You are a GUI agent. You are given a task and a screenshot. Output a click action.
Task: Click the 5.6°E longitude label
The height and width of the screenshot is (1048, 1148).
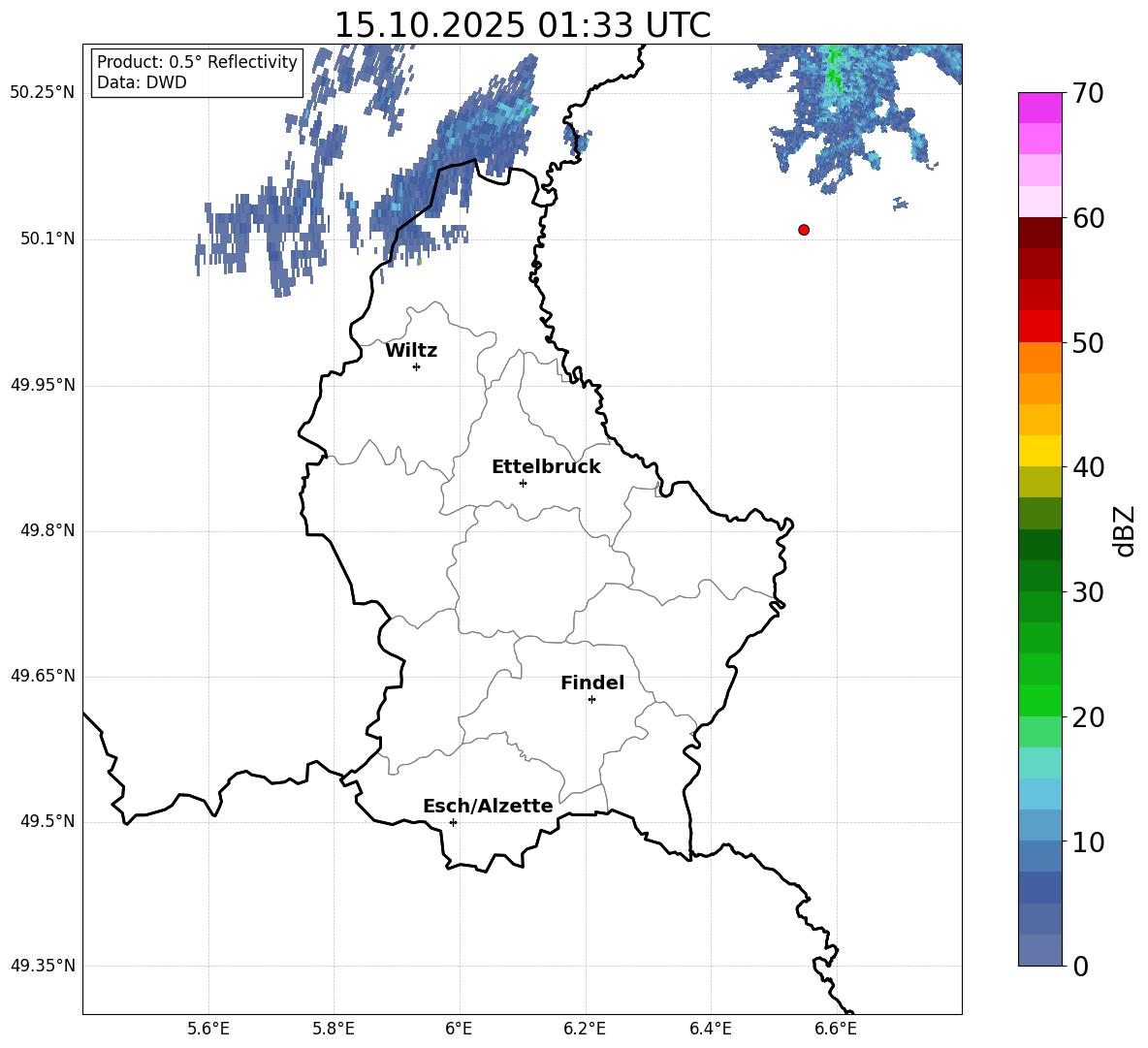click(x=208, y=1029)
